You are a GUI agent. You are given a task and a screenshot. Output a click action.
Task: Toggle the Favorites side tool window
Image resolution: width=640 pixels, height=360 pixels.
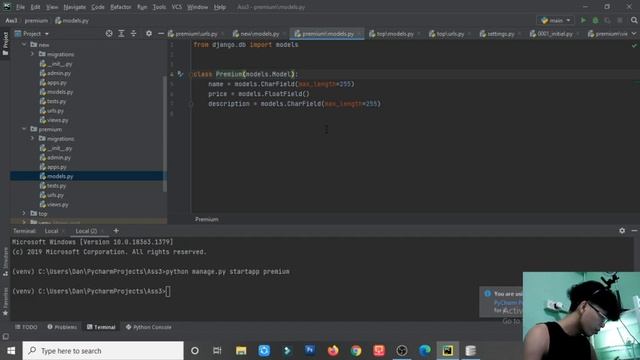[5, 302]
